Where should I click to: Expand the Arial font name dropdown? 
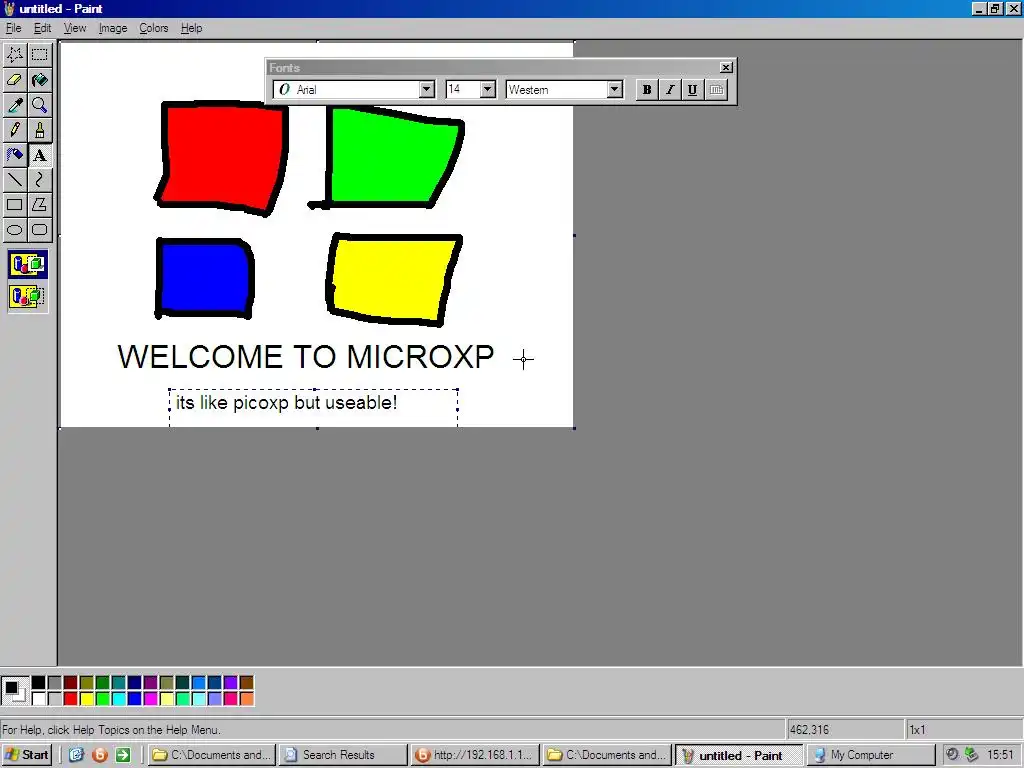pyautogui.click(x=426, y=89)
